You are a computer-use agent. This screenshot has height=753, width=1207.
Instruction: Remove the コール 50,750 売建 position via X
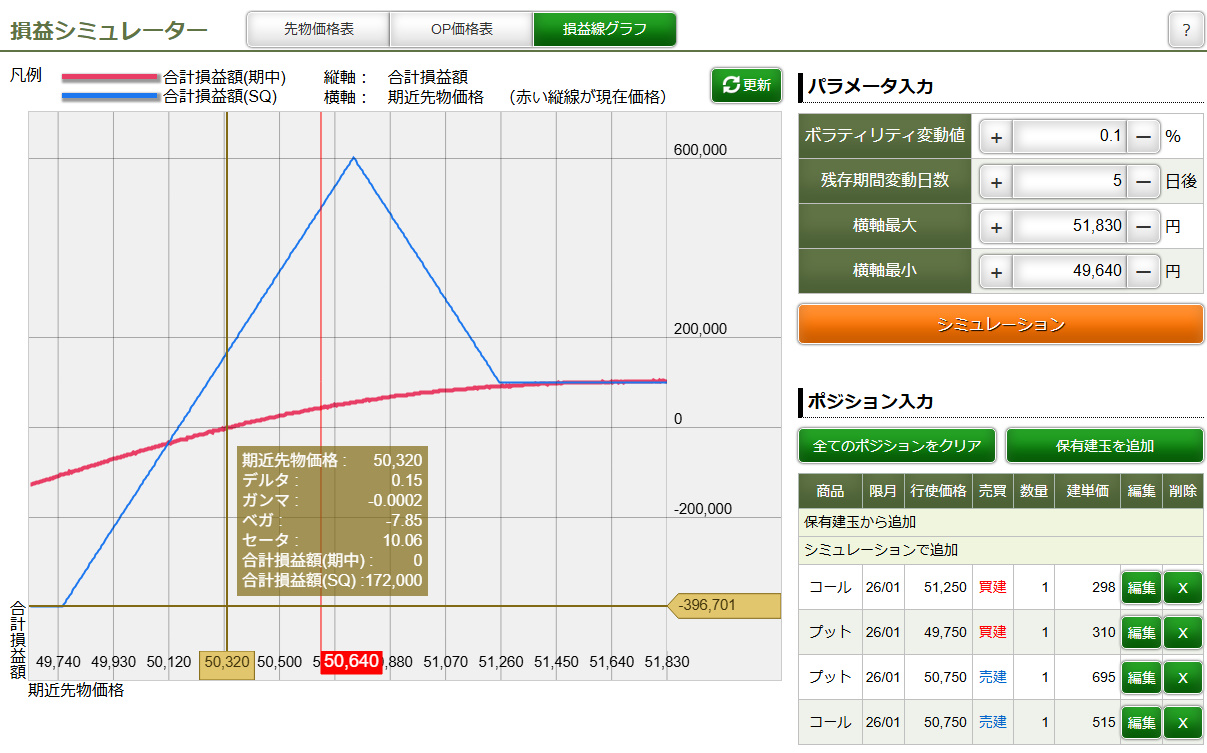(1182, 722)
